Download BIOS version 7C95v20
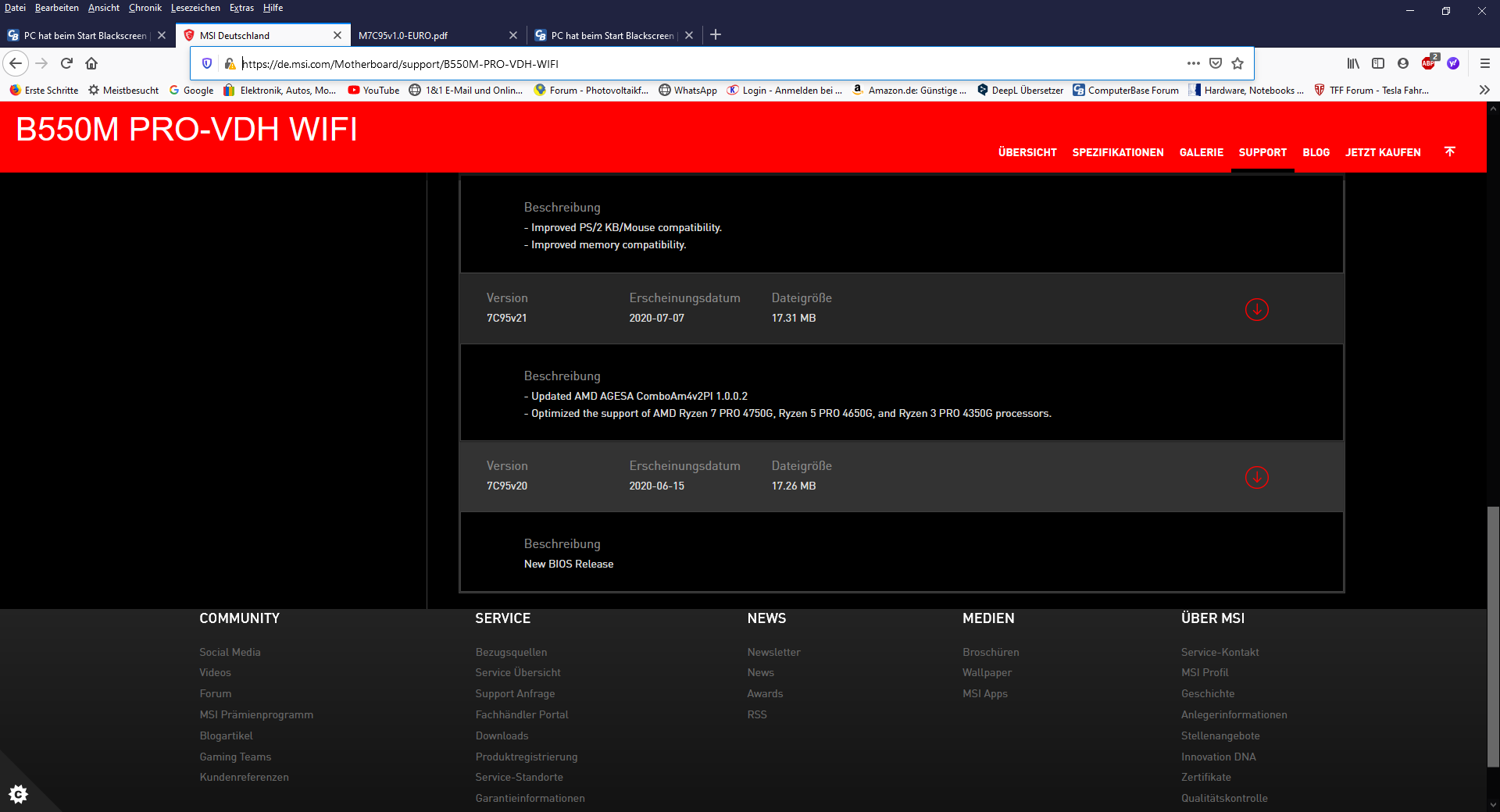This screenshot has height=812, width=1500. 1256,477
